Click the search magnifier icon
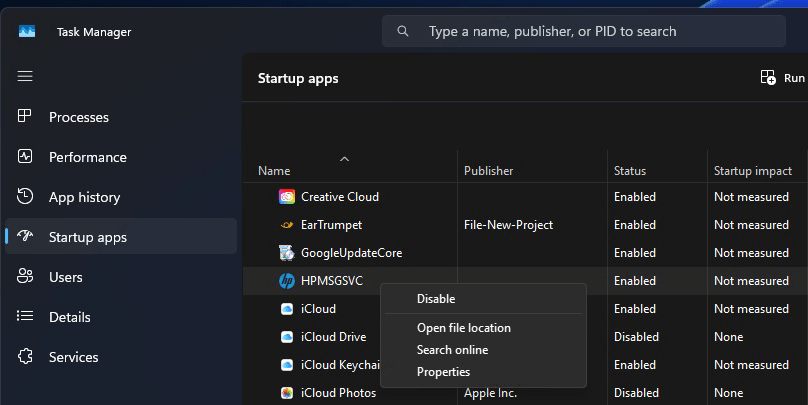 click(403, 31)
